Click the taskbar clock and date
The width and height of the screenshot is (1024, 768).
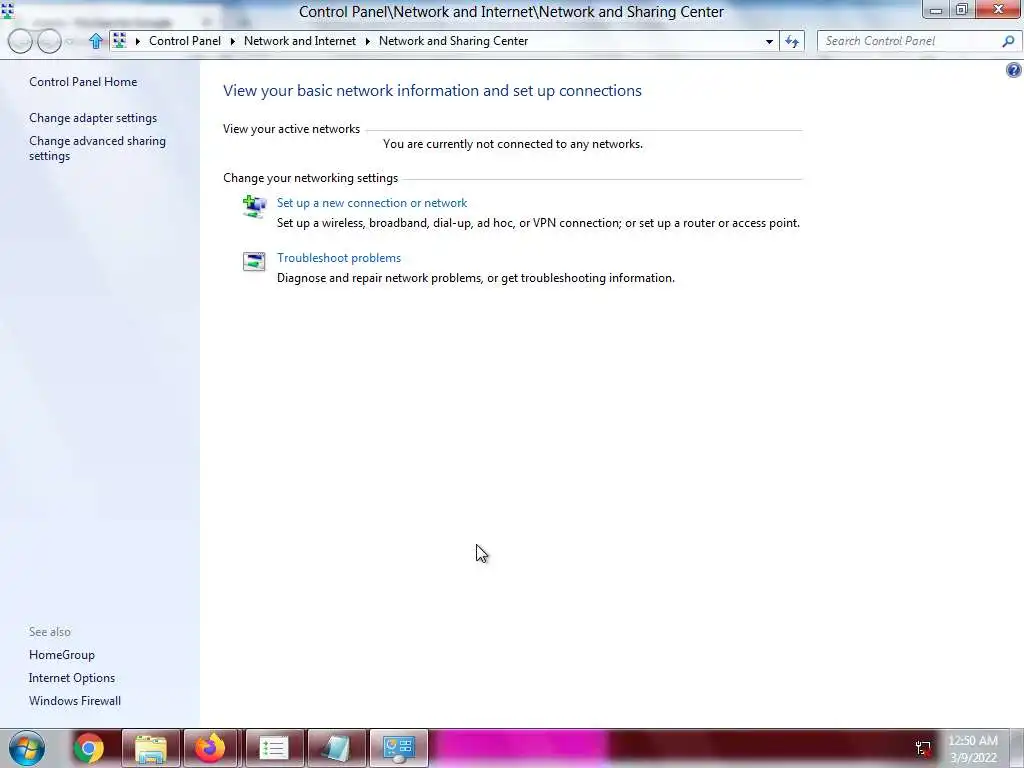coord(972,749)
